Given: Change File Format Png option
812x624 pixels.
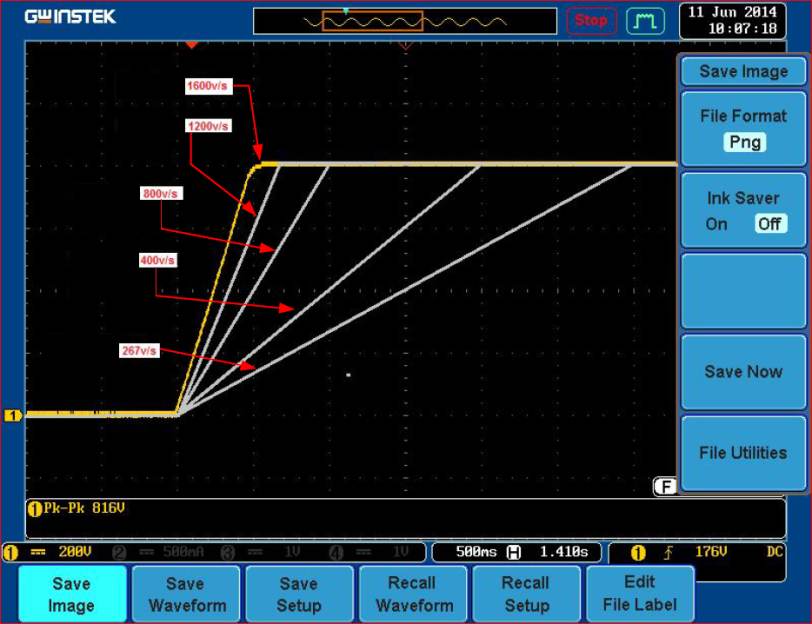Looking at the screenshot, I should click(x=744, y=142).
